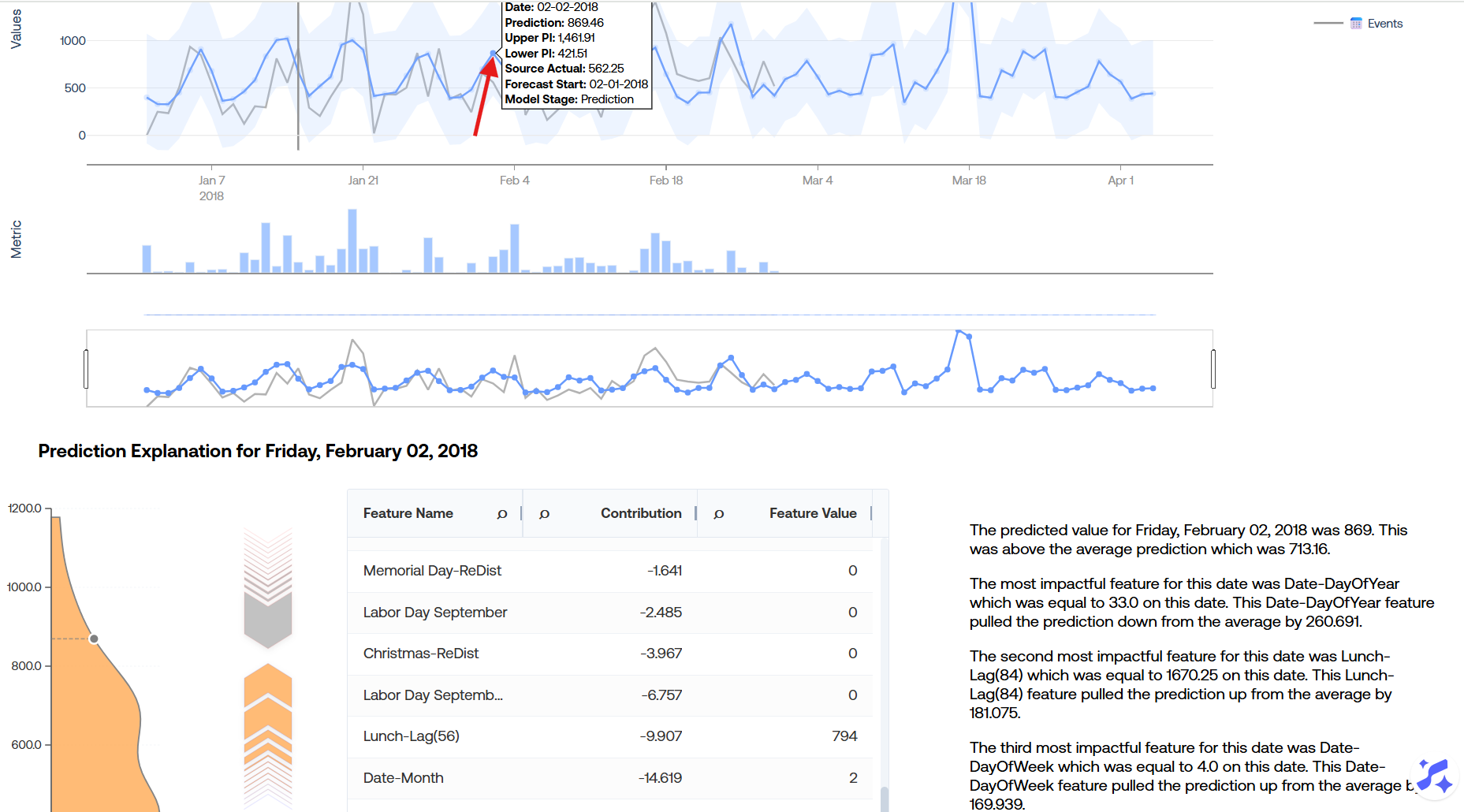Toggle the gray line legend swatch beside Events
Screen dimensions: 1464x812
1328,24
